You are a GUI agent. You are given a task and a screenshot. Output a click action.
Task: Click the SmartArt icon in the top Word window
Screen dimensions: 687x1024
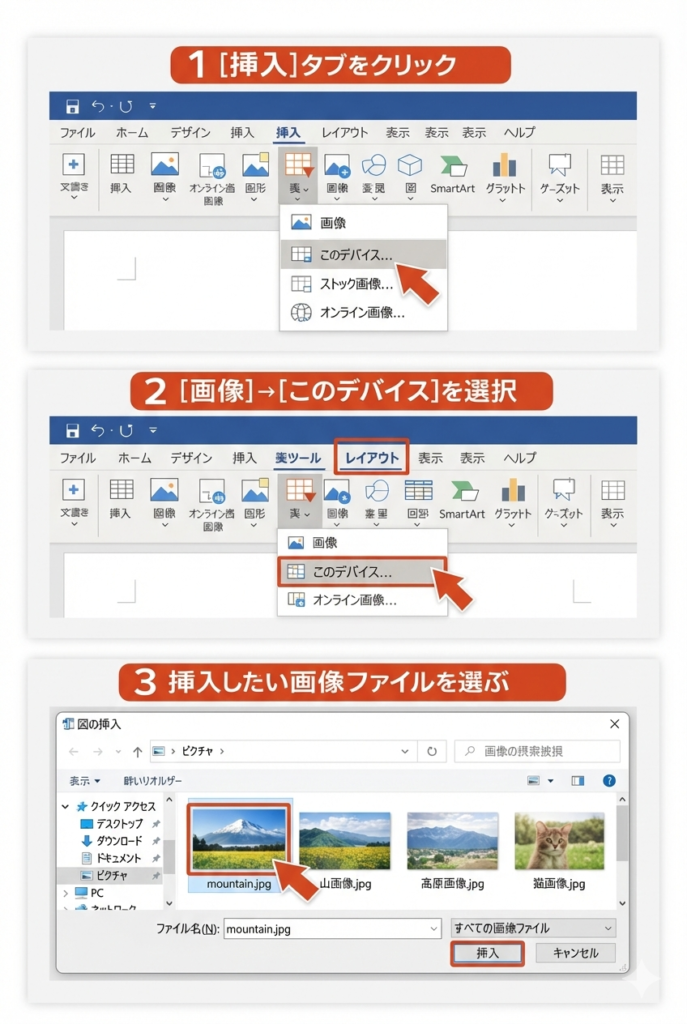(x=453, y=165)
